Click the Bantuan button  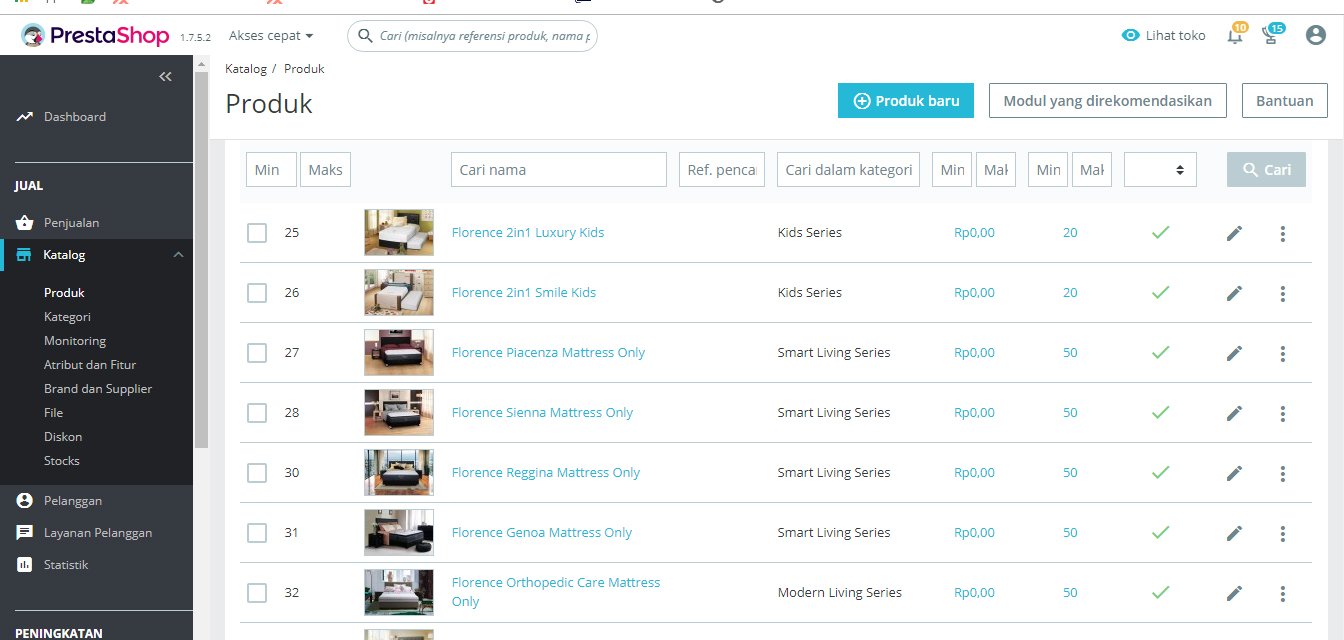click(x=1285, y=100)
